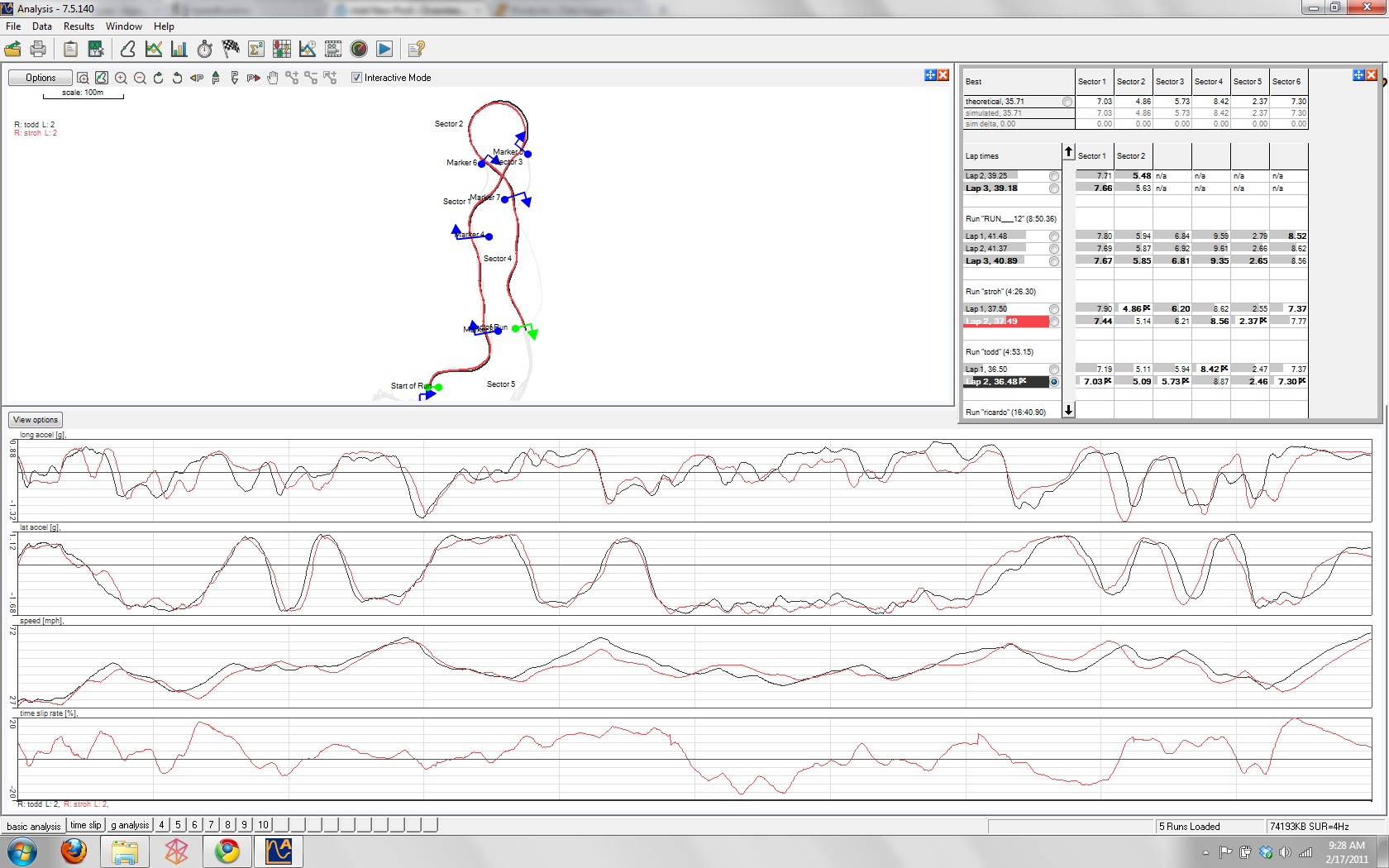Image resolution: width=1389 pixels, height=868 pixels.
Task: Open Firefox from the Windows taskbar
Action: click(x=74, y=851)
